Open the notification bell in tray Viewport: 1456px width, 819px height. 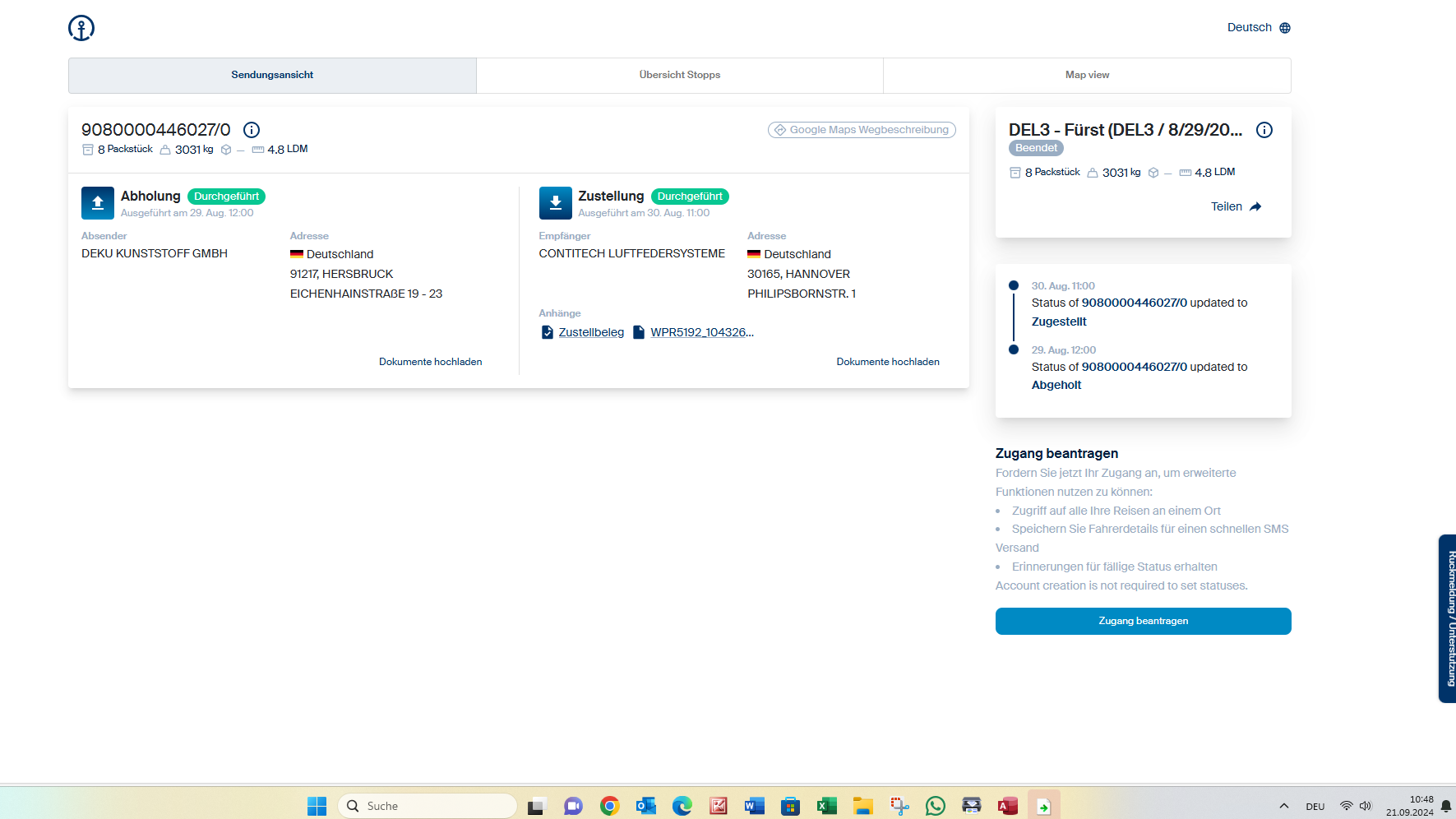(x=1446, y=806)
